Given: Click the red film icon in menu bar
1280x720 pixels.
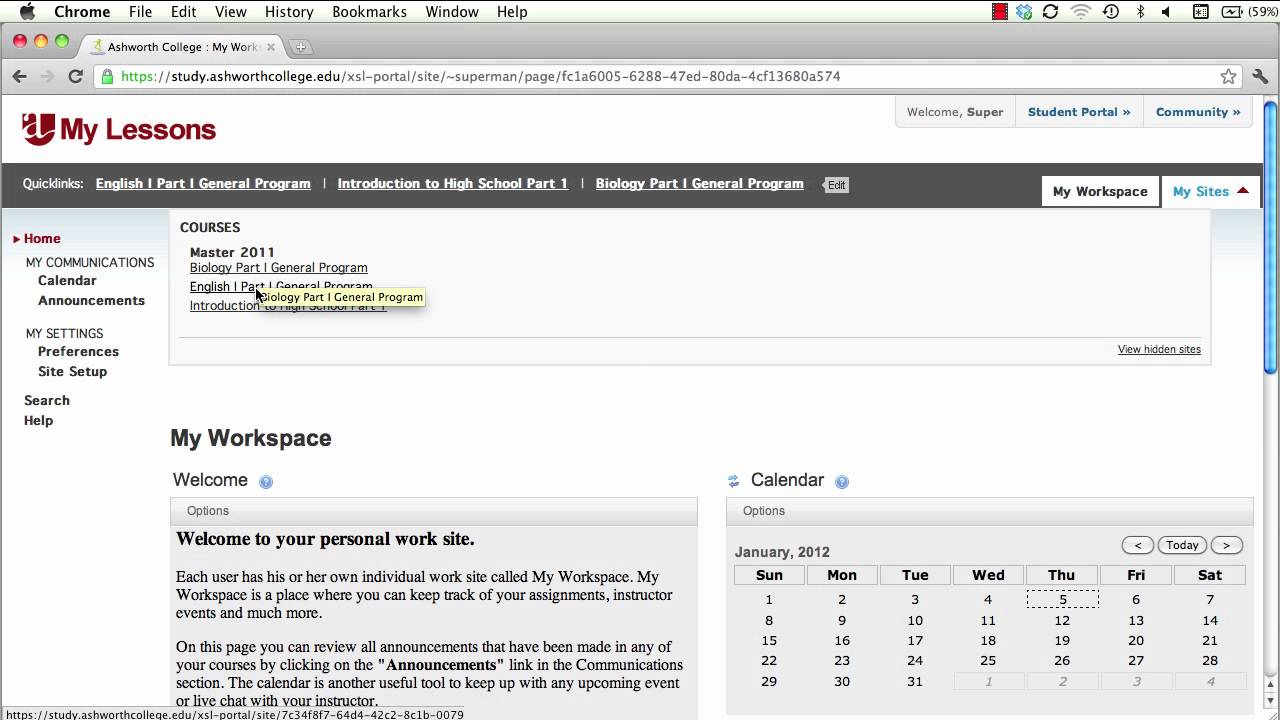Looking at the screenshot, I should (x=1000, y=12).
